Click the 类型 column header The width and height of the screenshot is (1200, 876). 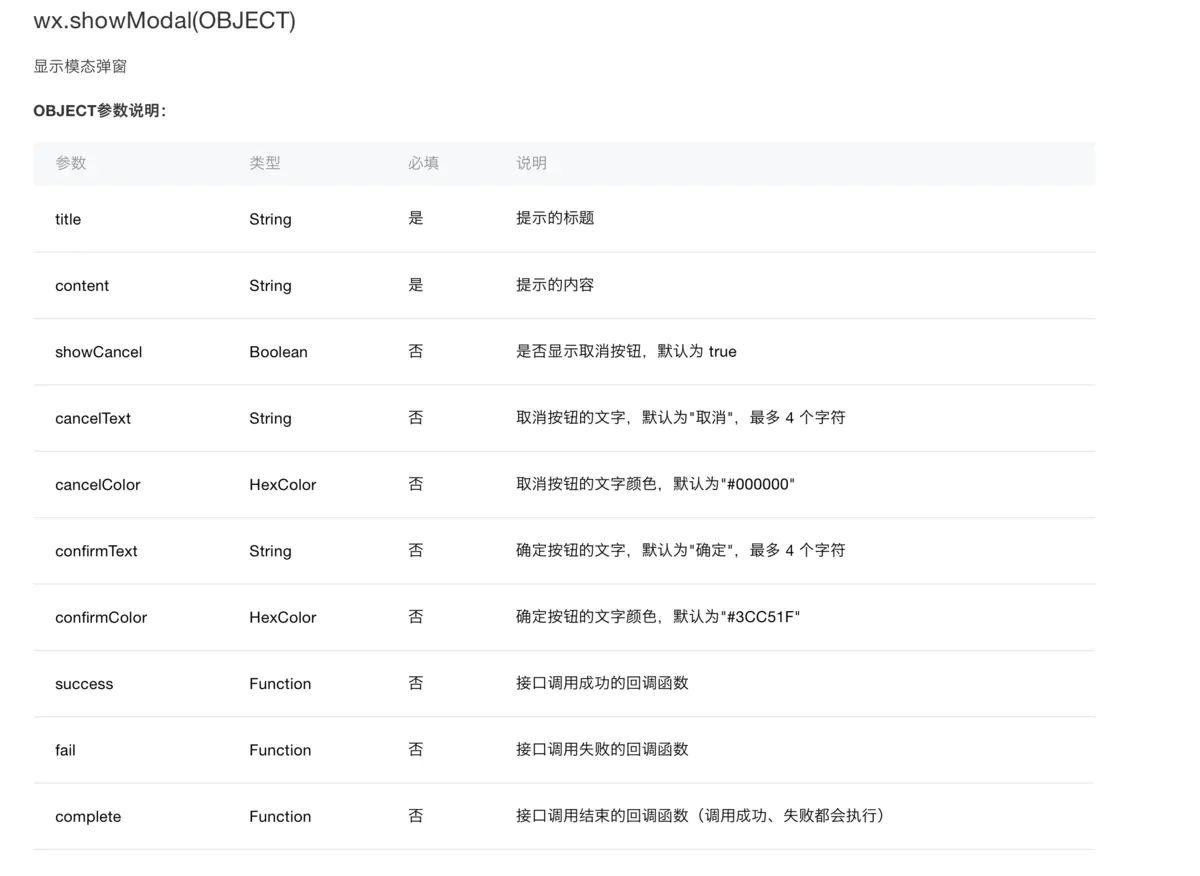[x=265, y=163]
